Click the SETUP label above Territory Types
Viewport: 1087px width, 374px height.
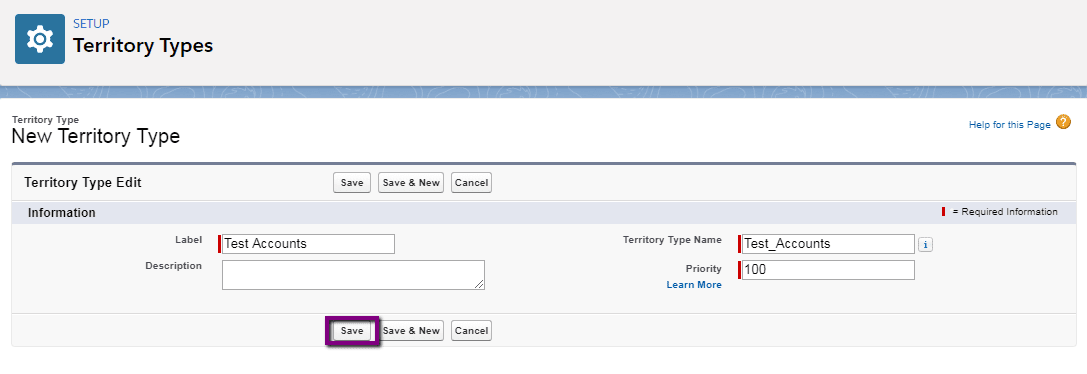coord(92,24)
